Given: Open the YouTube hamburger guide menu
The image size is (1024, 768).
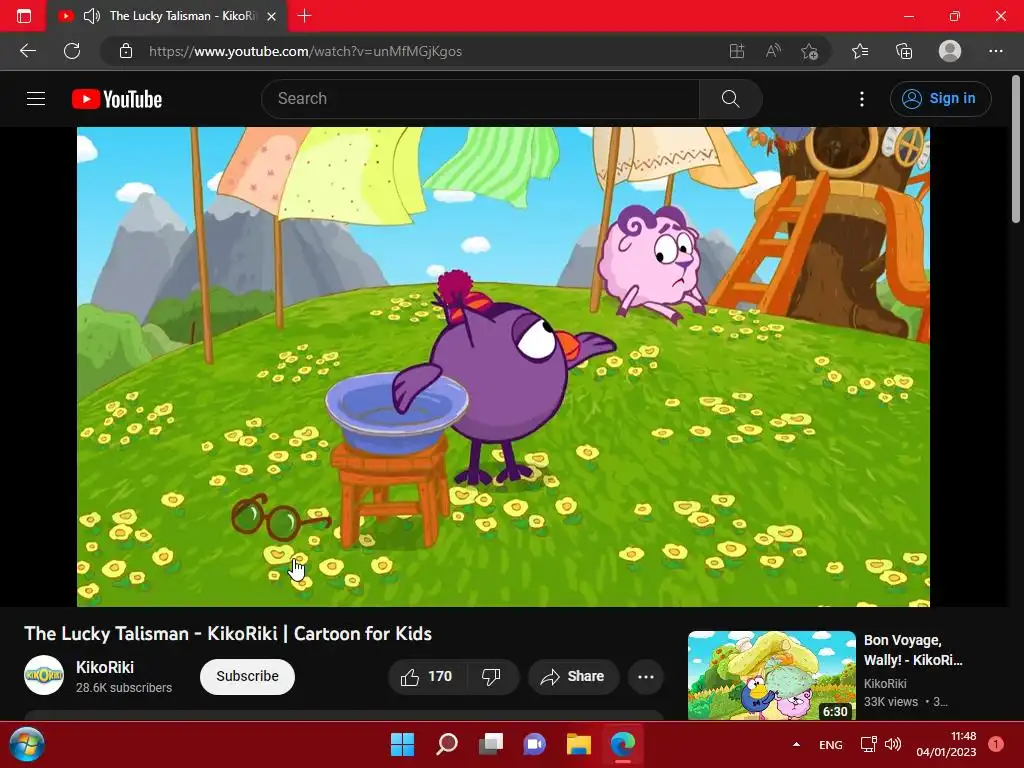Looking at the screenshot, I should click(36, 99).
